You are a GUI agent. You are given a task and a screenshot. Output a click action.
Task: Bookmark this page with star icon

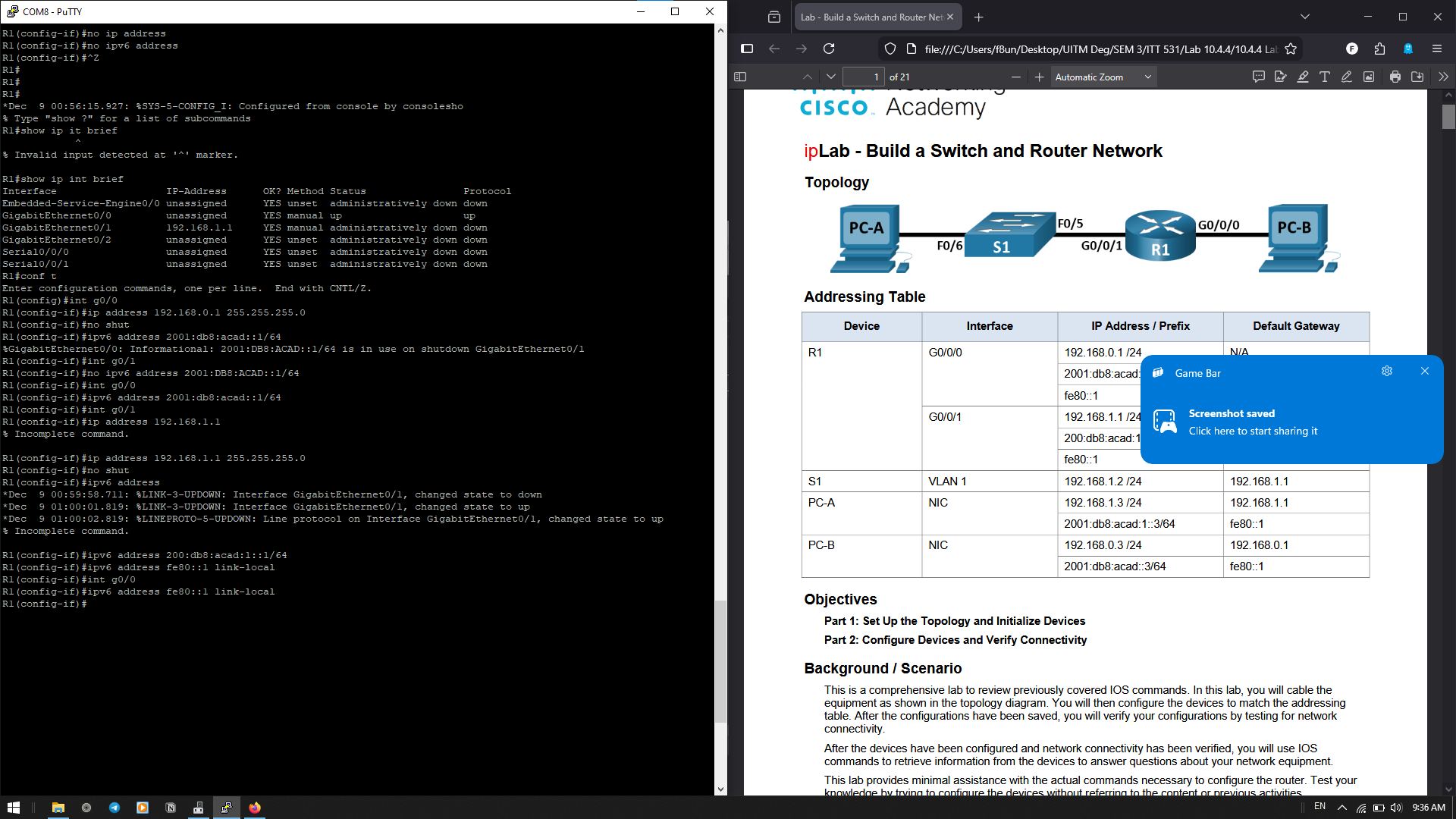pyautogui.click(x=1291, y=49)
